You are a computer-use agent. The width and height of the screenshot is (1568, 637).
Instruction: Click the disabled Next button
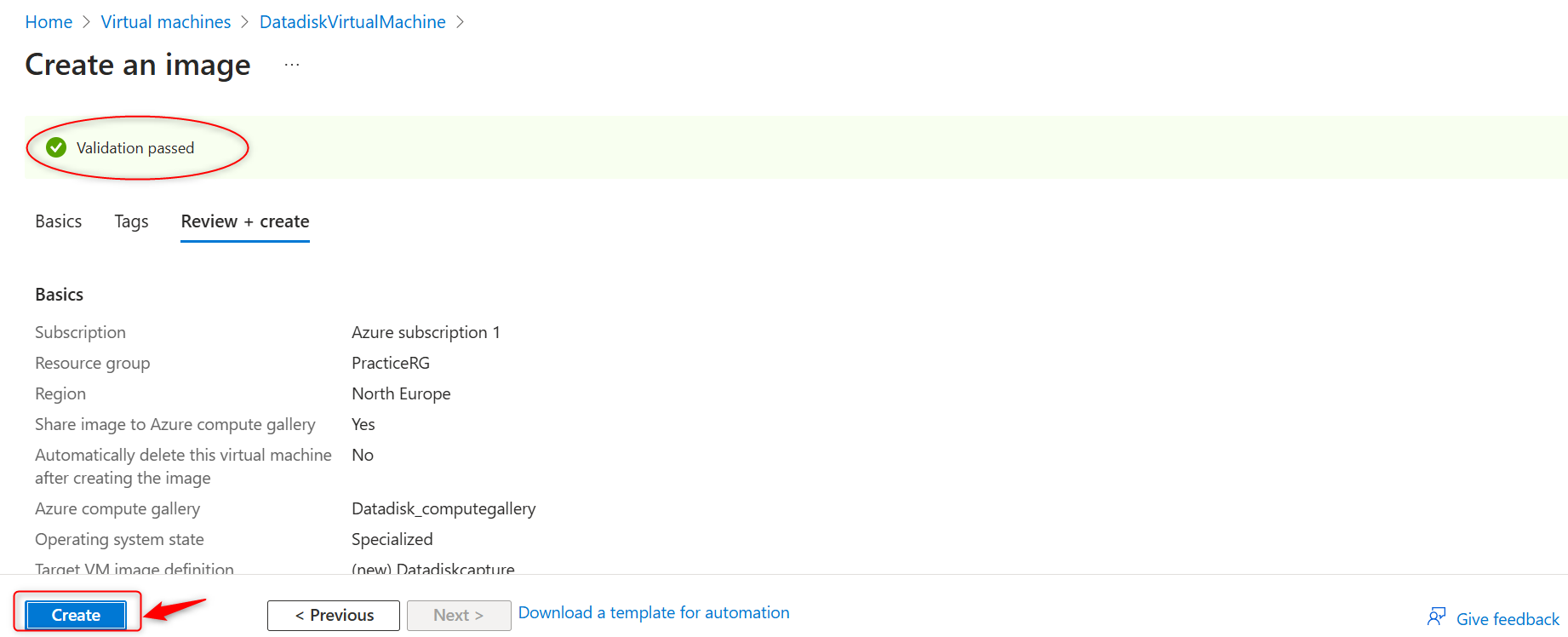point(459,615)
